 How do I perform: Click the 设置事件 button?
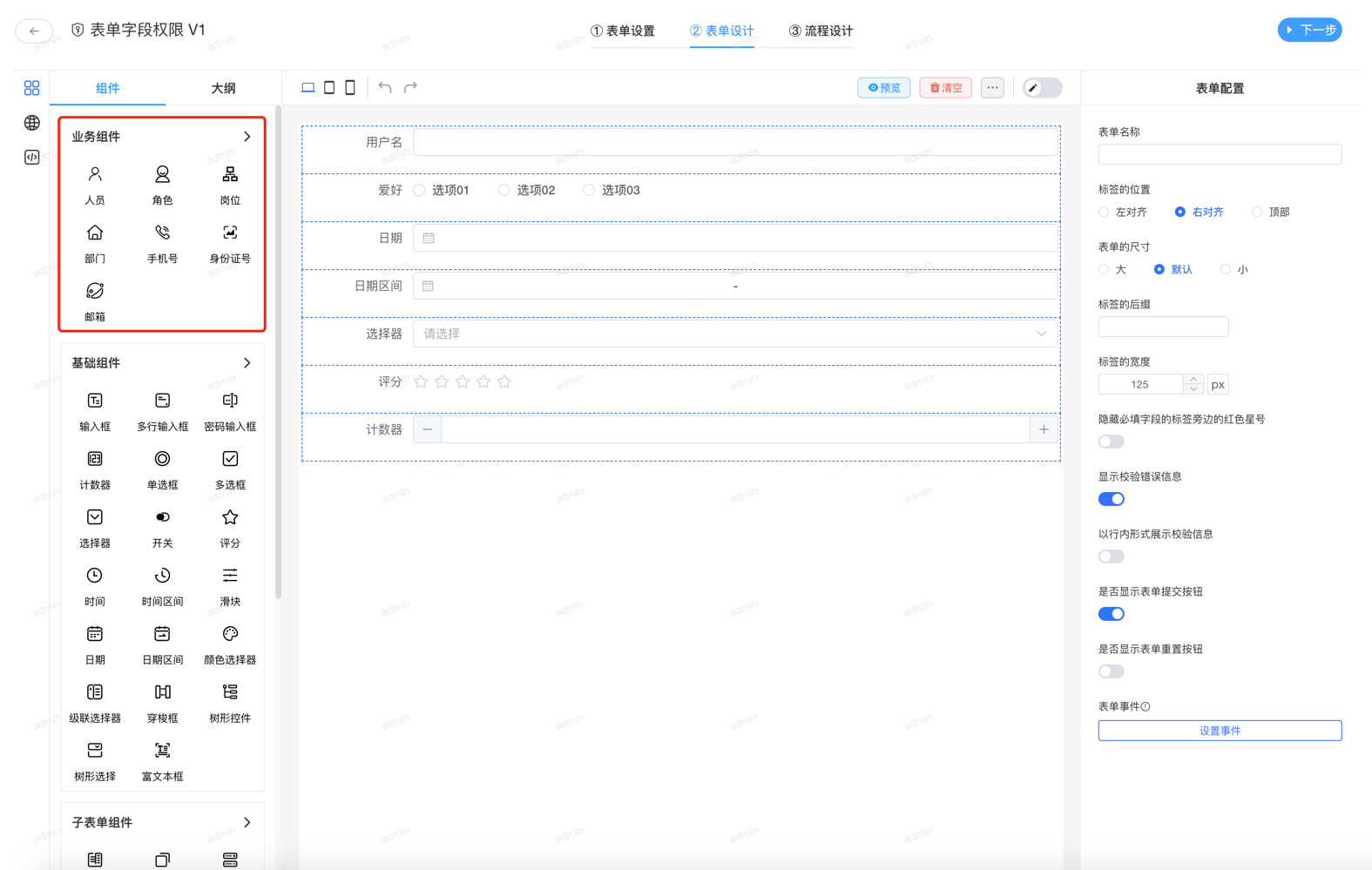(x=1219, y=731)
